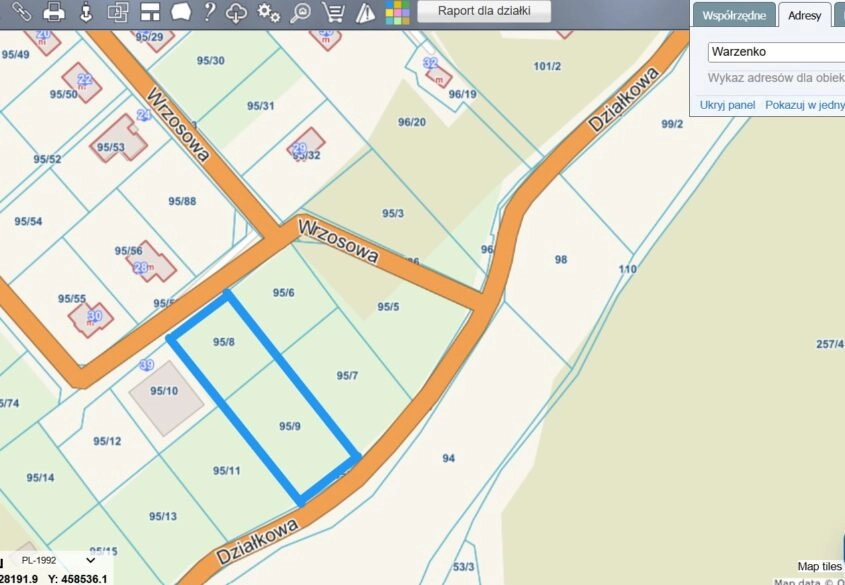
Task: Click the link/chain icon in toolbar
Action: 22,12
